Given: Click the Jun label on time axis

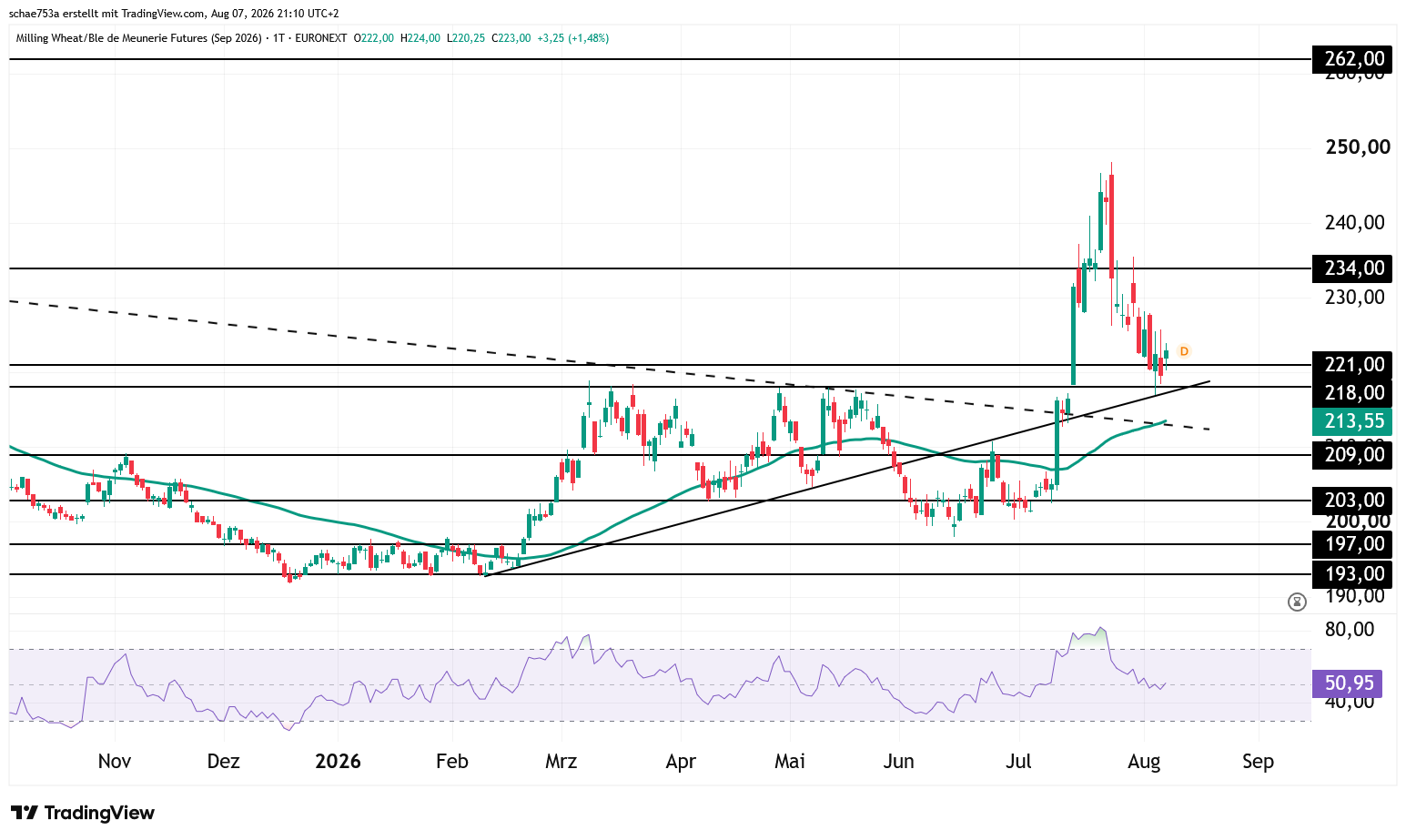Looking at the screenshot, I should coord(899,762).
